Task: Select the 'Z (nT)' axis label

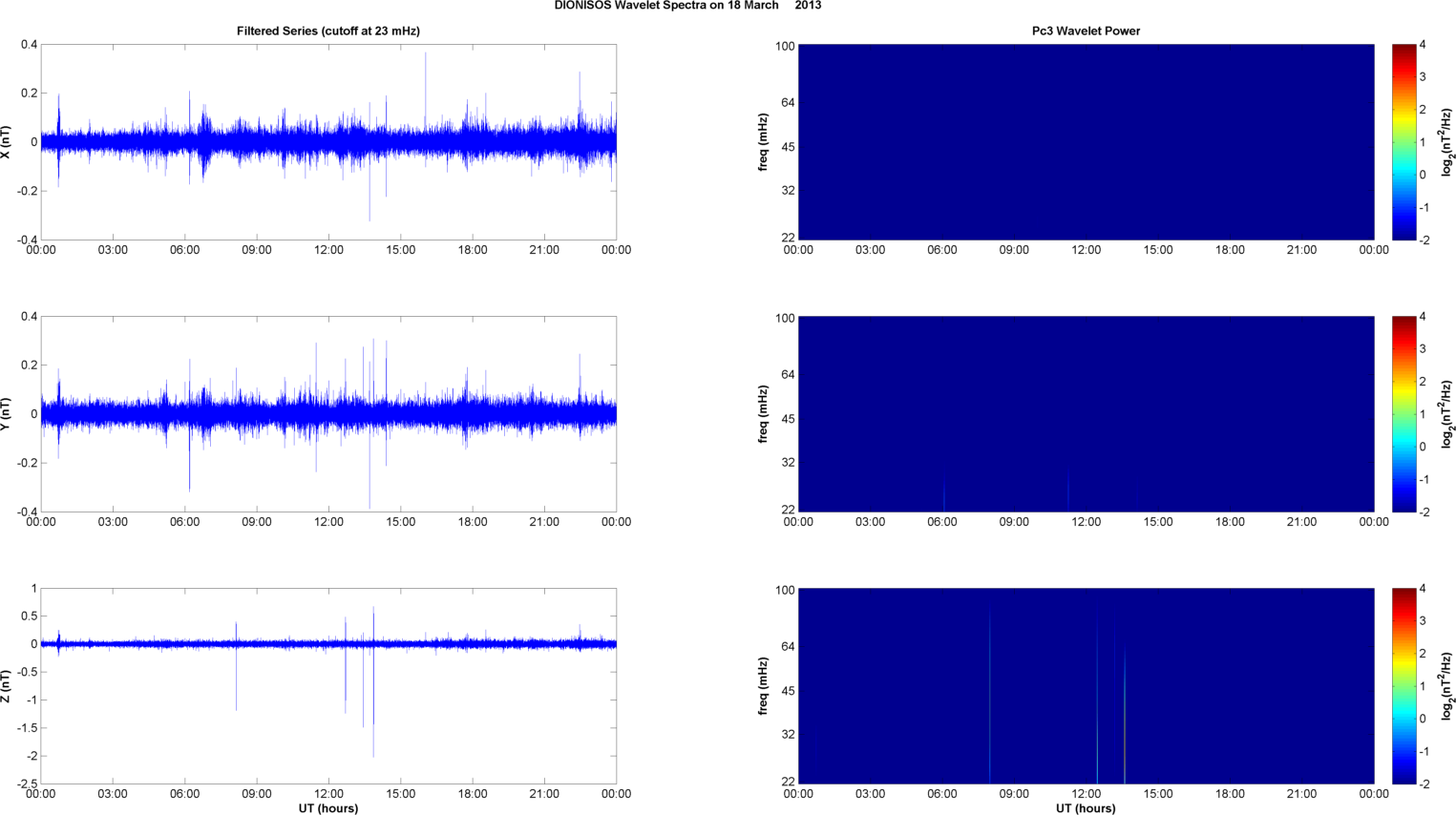Action: pos(6,686)
